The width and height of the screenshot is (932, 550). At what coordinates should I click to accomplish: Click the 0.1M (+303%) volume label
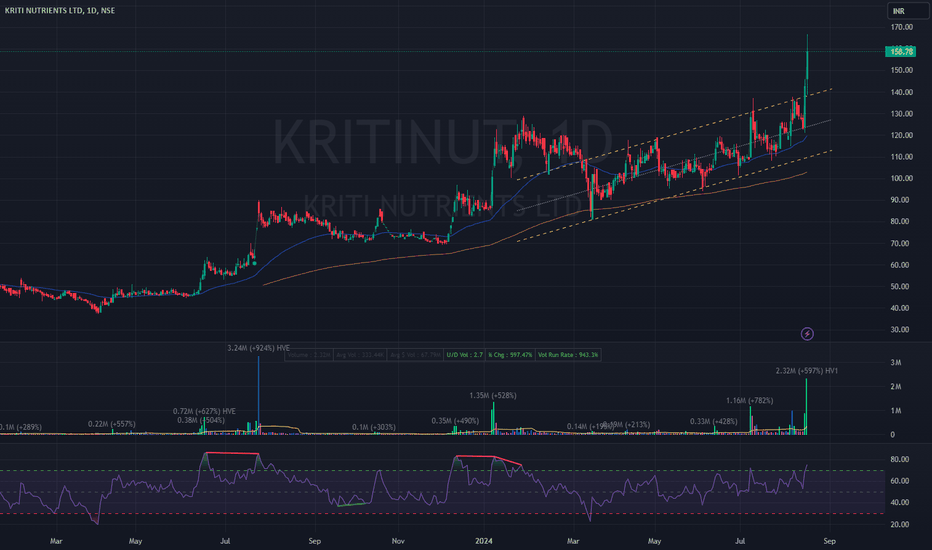pos(374,427)
